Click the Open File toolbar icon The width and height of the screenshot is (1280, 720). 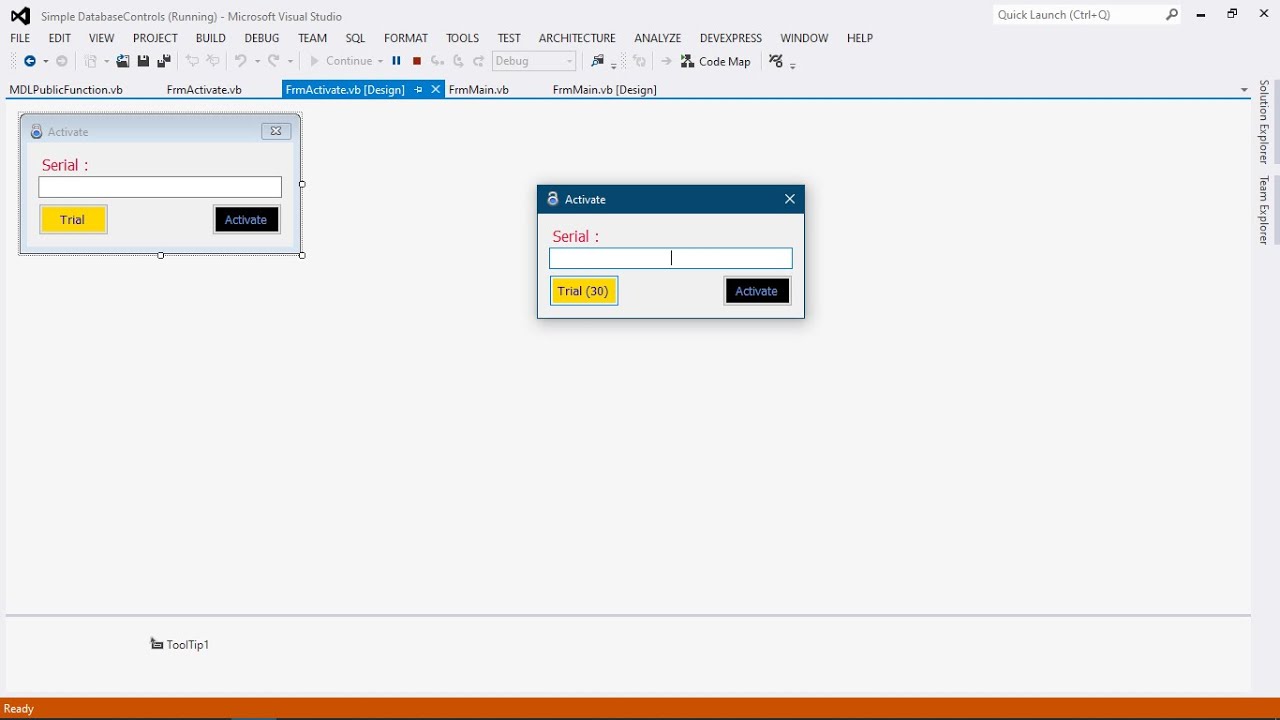pos(123,61)
